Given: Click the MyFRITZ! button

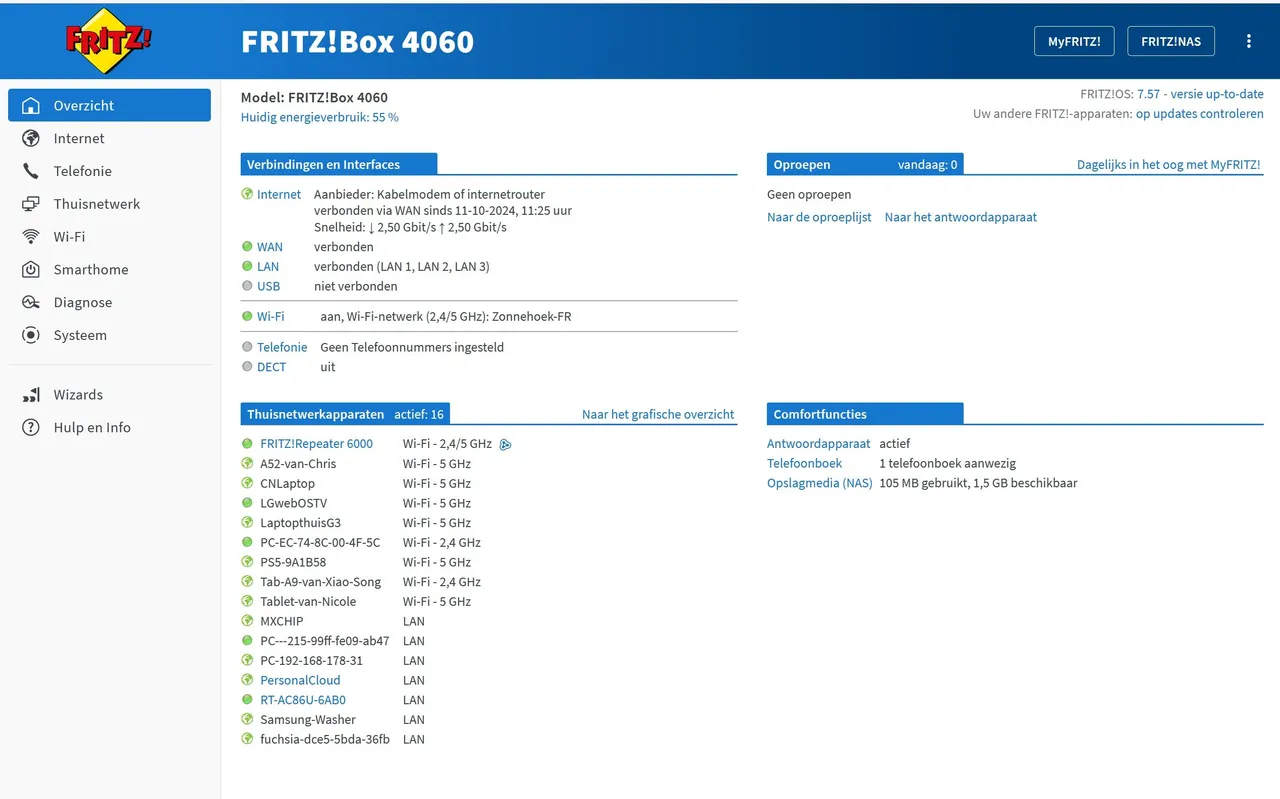Looking at the screenshot, I should click(1074, 41).
